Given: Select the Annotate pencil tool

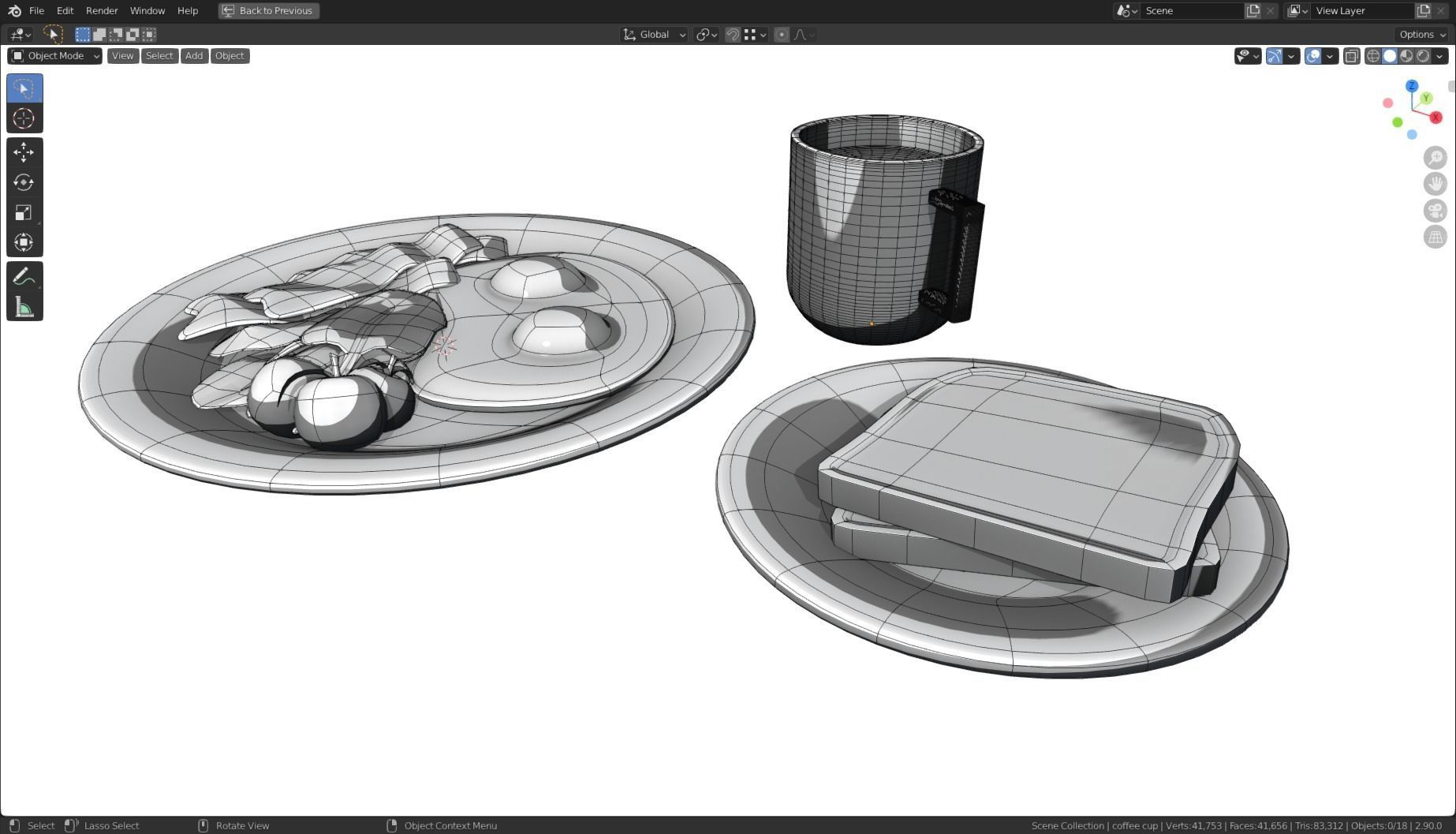Looking at the screenshot, I should point(24,276).
